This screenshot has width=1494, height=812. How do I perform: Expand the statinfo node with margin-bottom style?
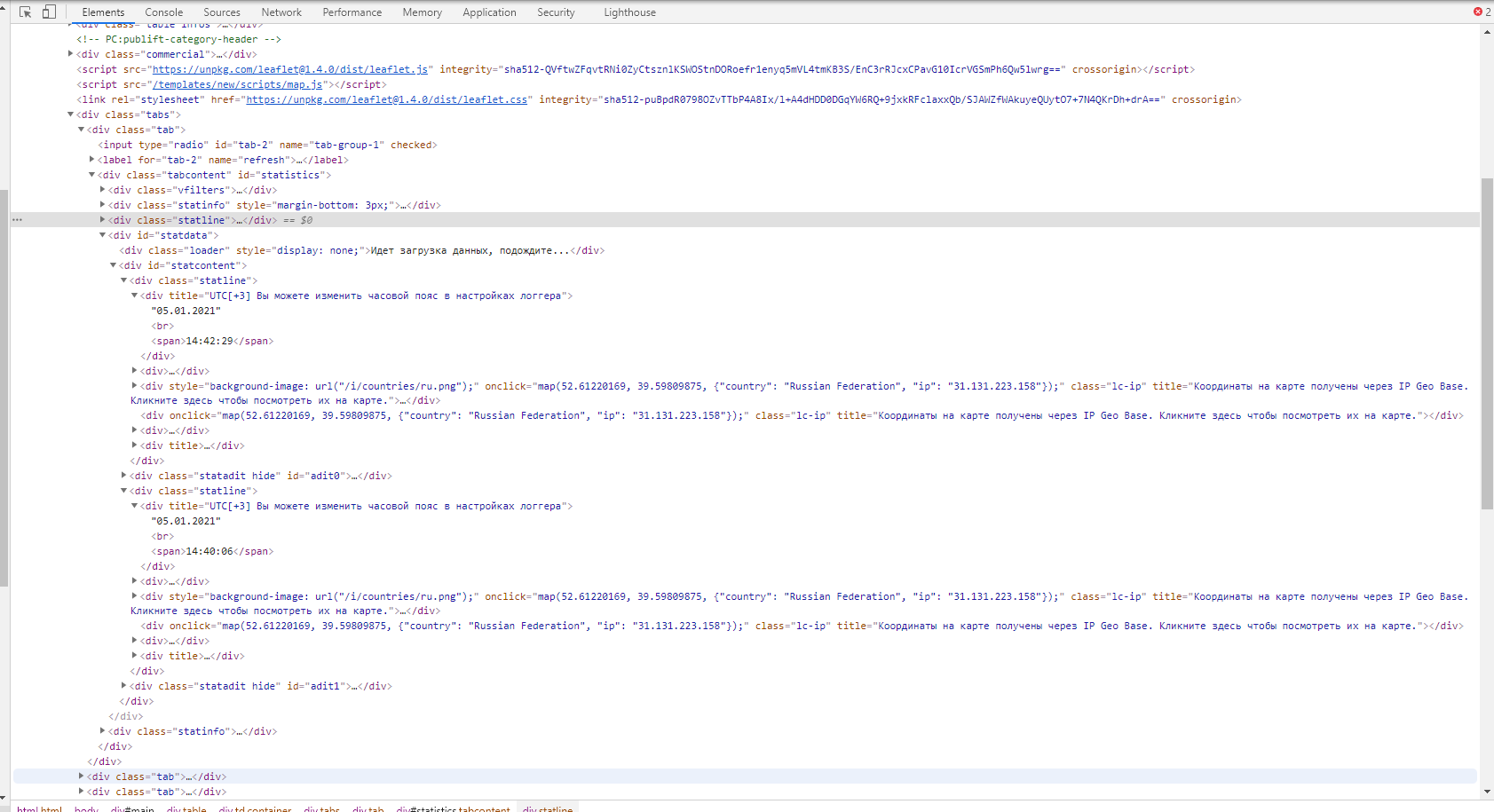(x=103, y=205)
